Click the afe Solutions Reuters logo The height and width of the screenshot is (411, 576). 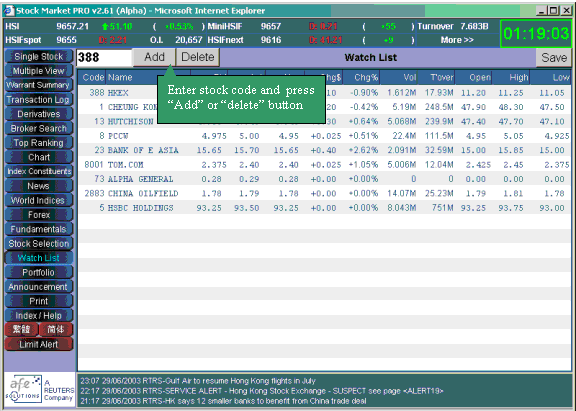[39, 389]
